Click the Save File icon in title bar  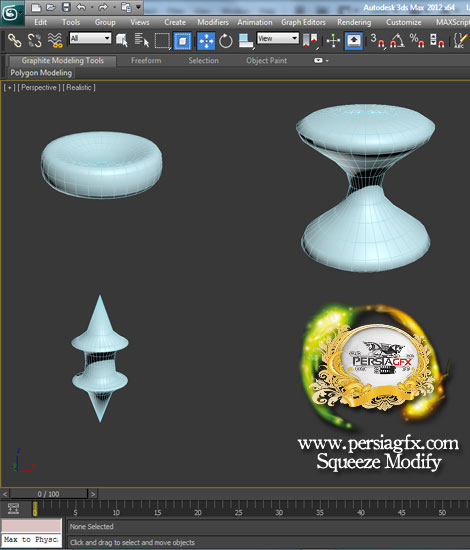tap(66, 7)
